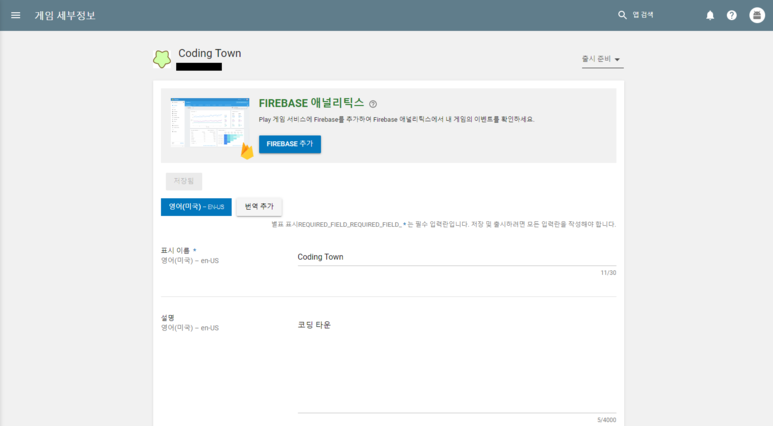Click the 5/4000 character counter
This screenshot has height=426, width=773.
click(606, 420)
